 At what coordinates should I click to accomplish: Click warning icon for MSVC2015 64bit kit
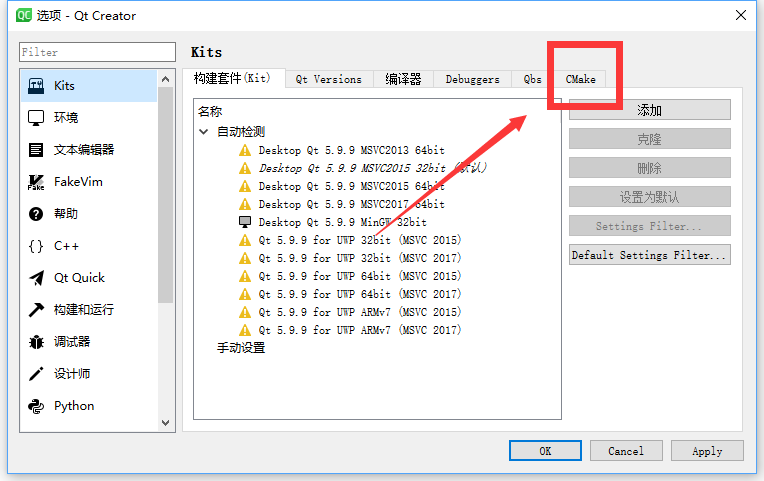[x=245, y=186]
